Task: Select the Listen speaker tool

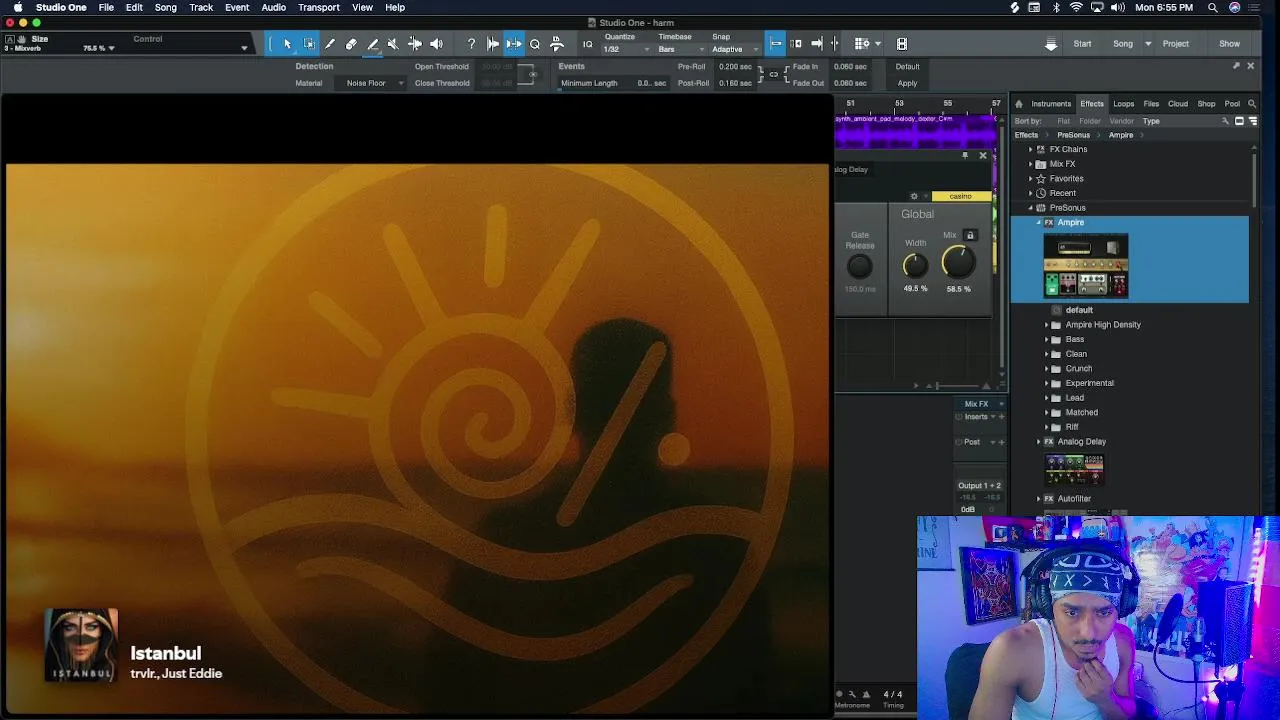Action: click(x=436, y=44)
